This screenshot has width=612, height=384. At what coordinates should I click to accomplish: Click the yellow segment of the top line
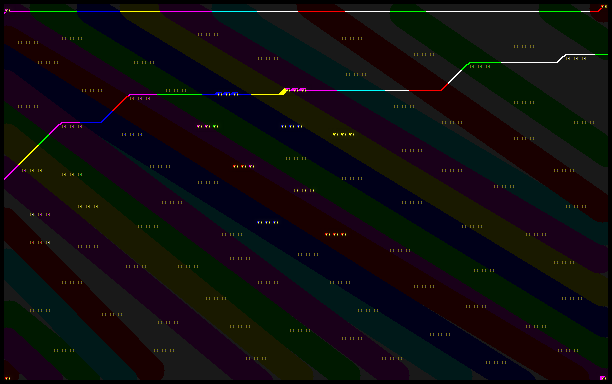140,11
